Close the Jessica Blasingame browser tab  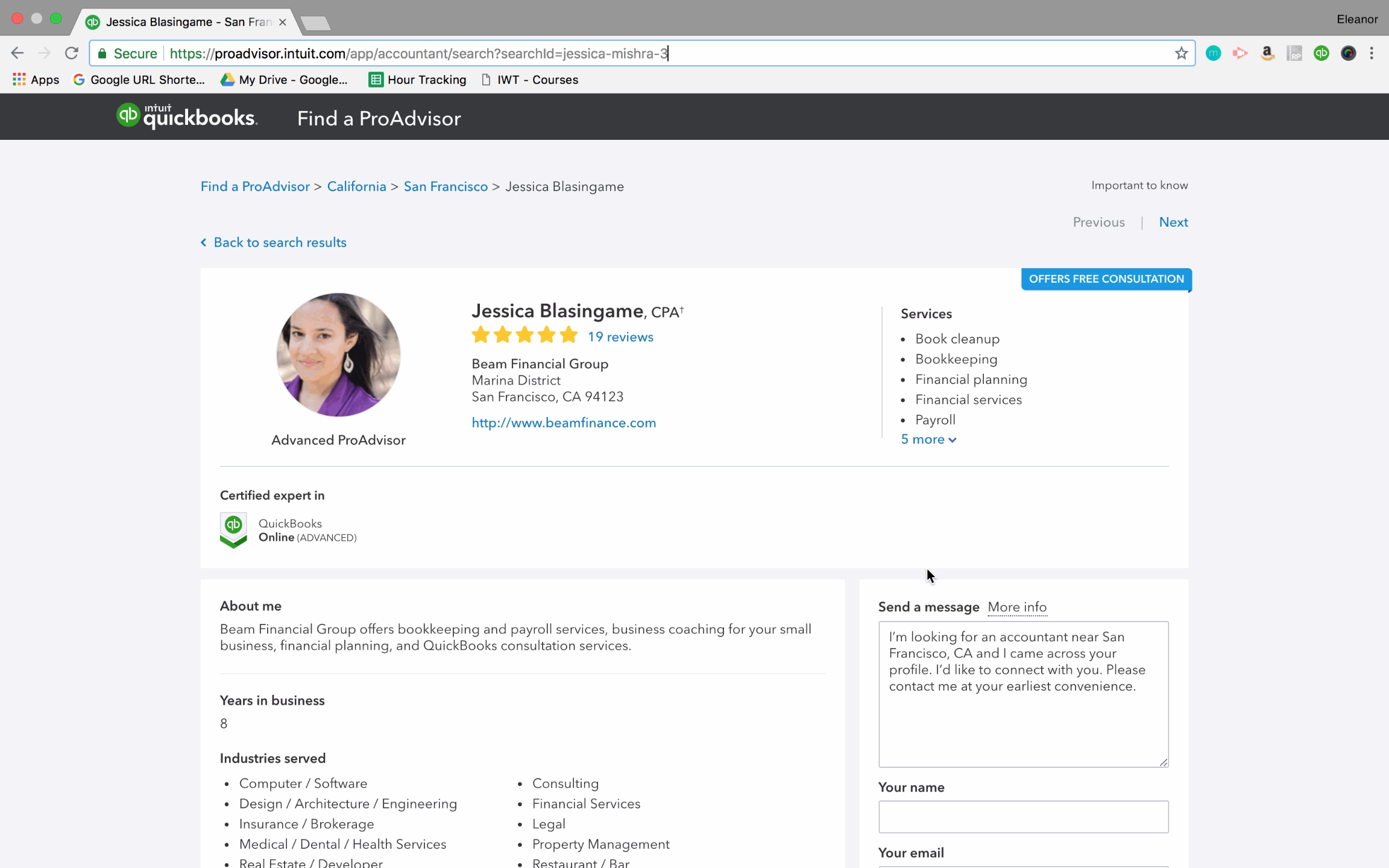282,22
